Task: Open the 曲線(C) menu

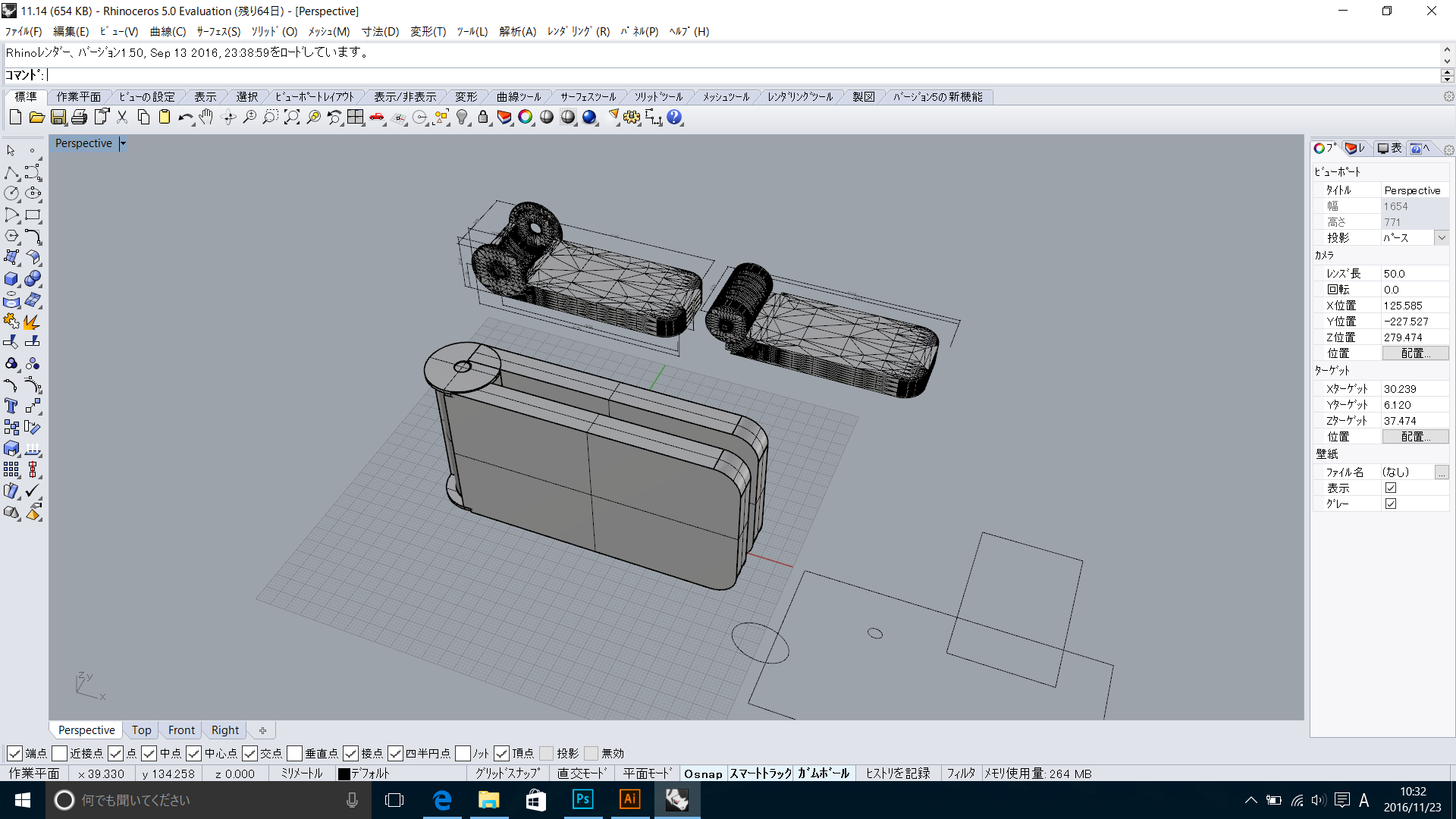Action: pos(168,31)
